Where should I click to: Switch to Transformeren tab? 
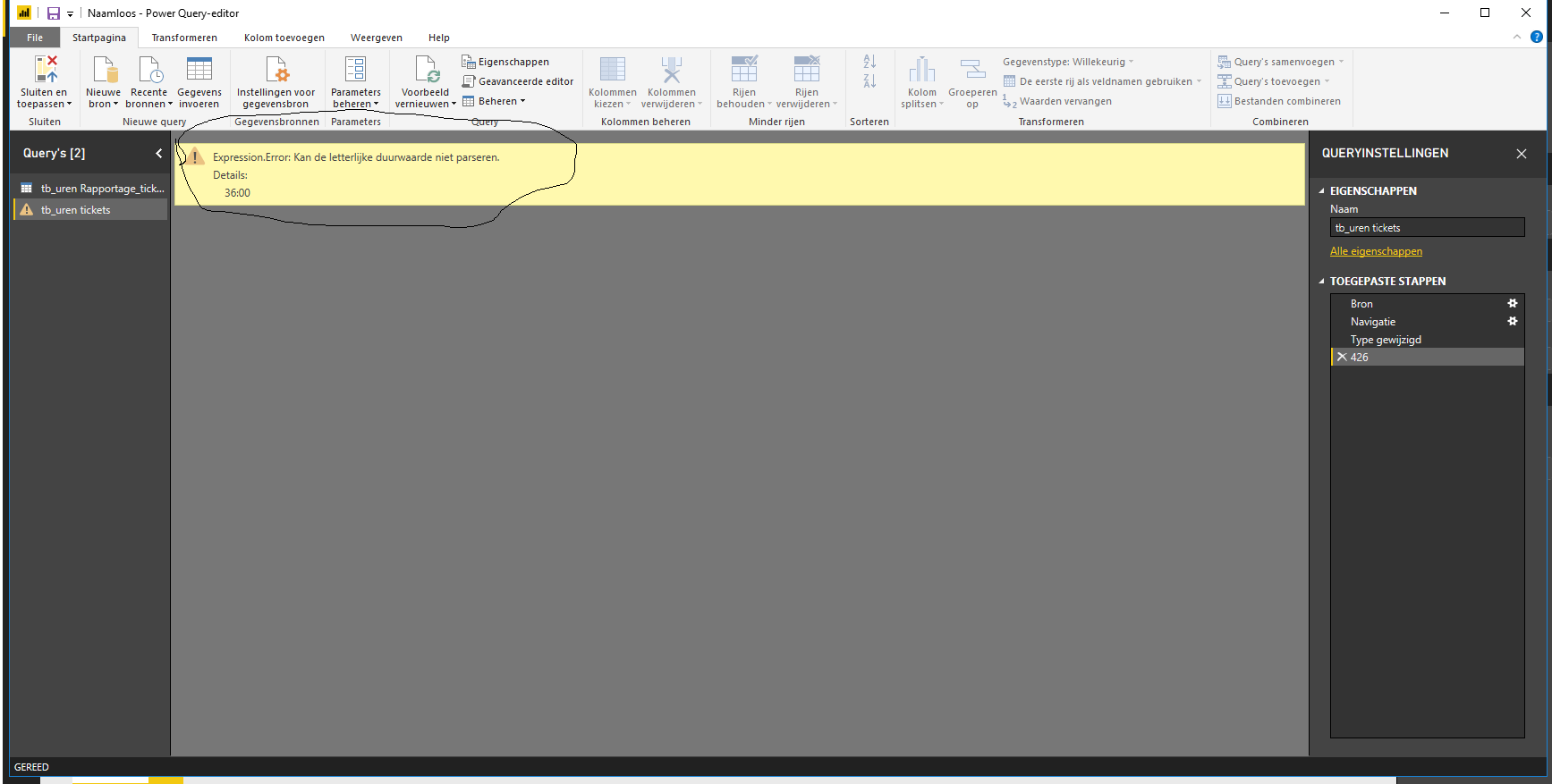coord(184,38)
